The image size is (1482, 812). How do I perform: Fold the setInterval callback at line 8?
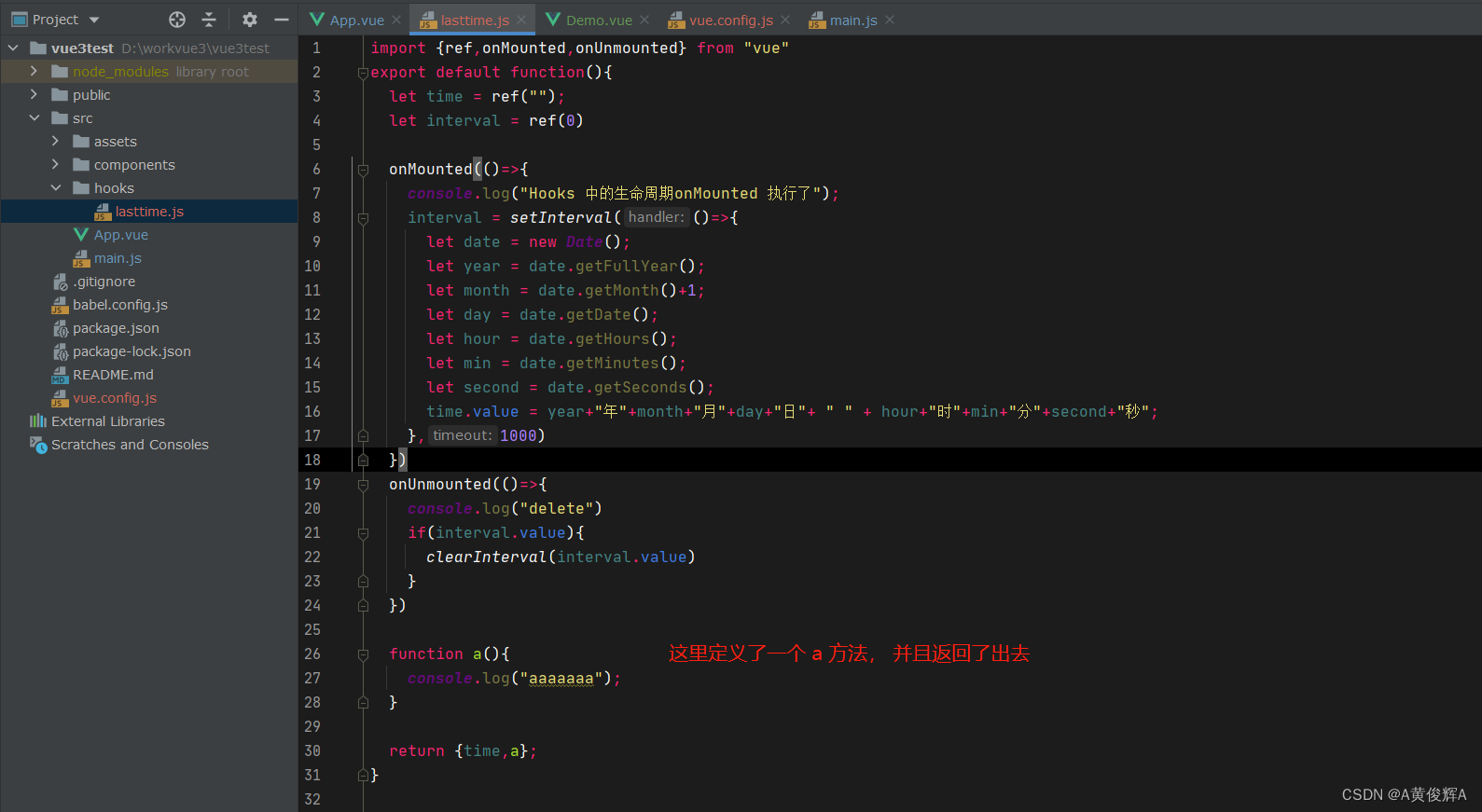pos(363,218)
